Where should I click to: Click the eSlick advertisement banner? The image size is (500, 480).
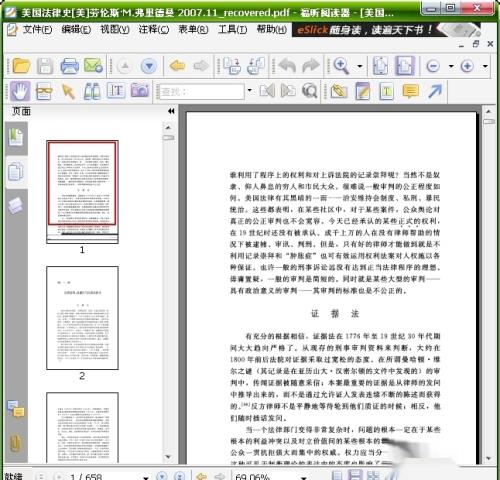tap(387, 30)
